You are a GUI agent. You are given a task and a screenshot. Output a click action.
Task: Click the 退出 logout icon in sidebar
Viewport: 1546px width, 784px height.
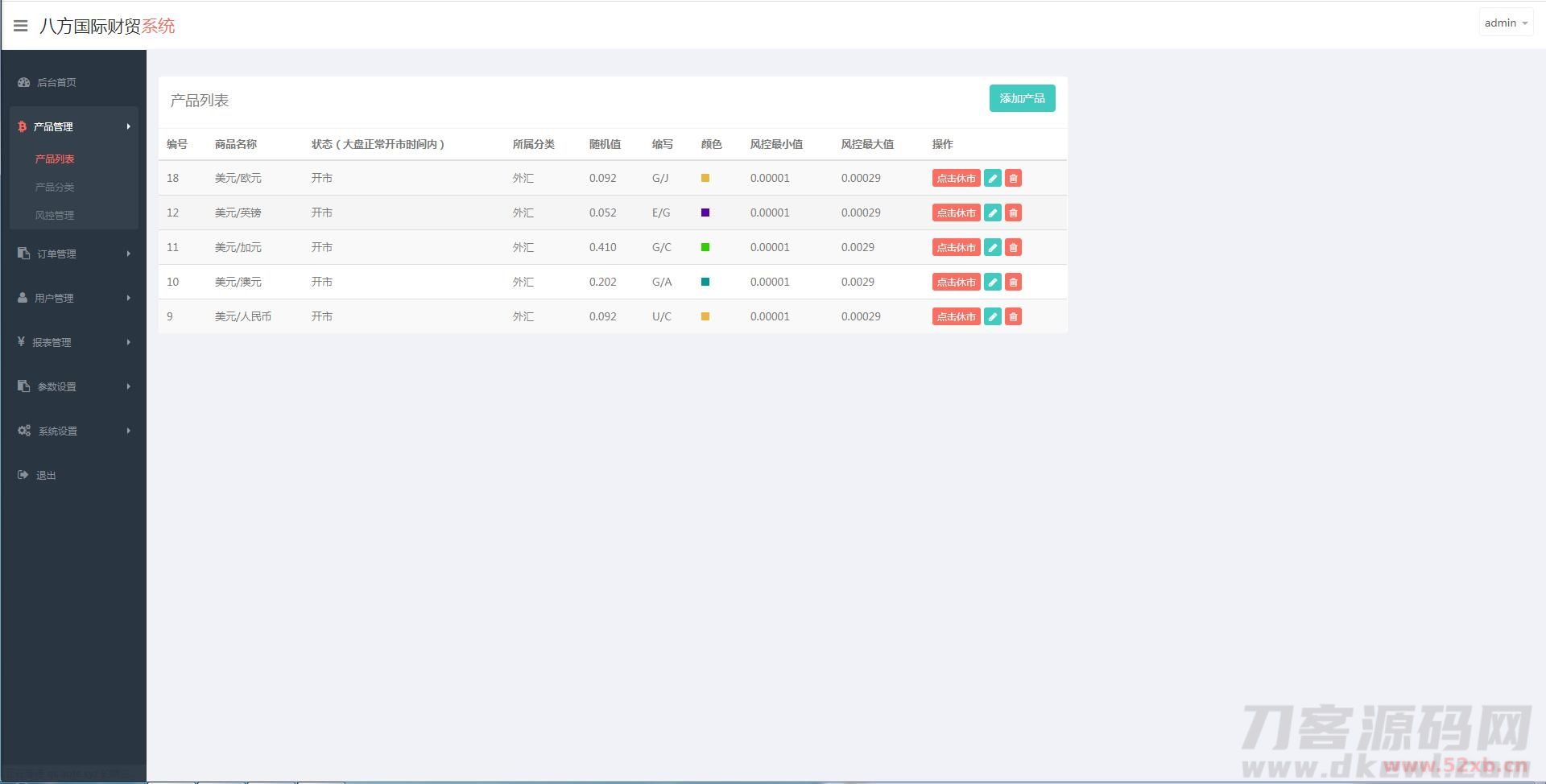pos(23,475)
